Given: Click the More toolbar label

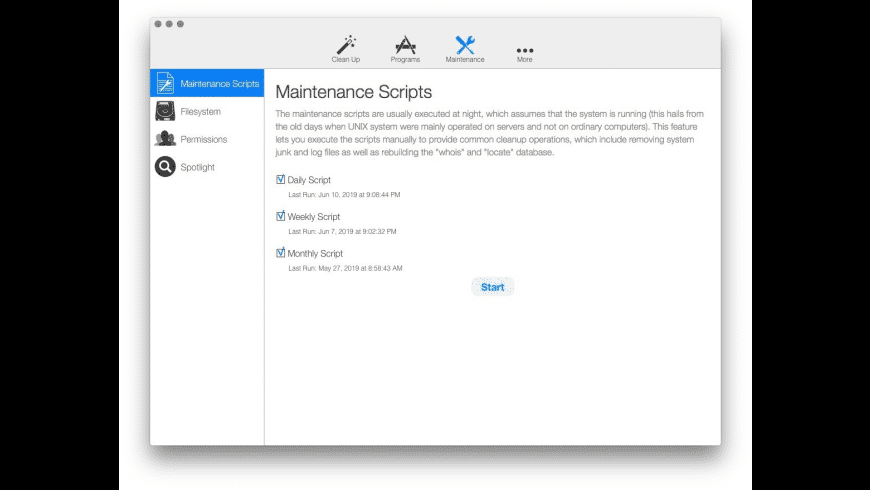Looking at the screenshot, I should click(x=524, y=59).
